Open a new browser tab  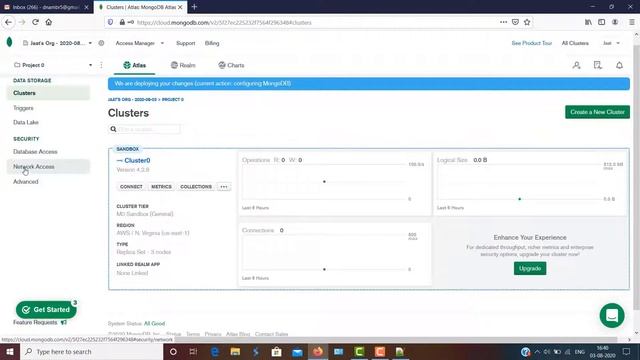(x=194, y=7)
